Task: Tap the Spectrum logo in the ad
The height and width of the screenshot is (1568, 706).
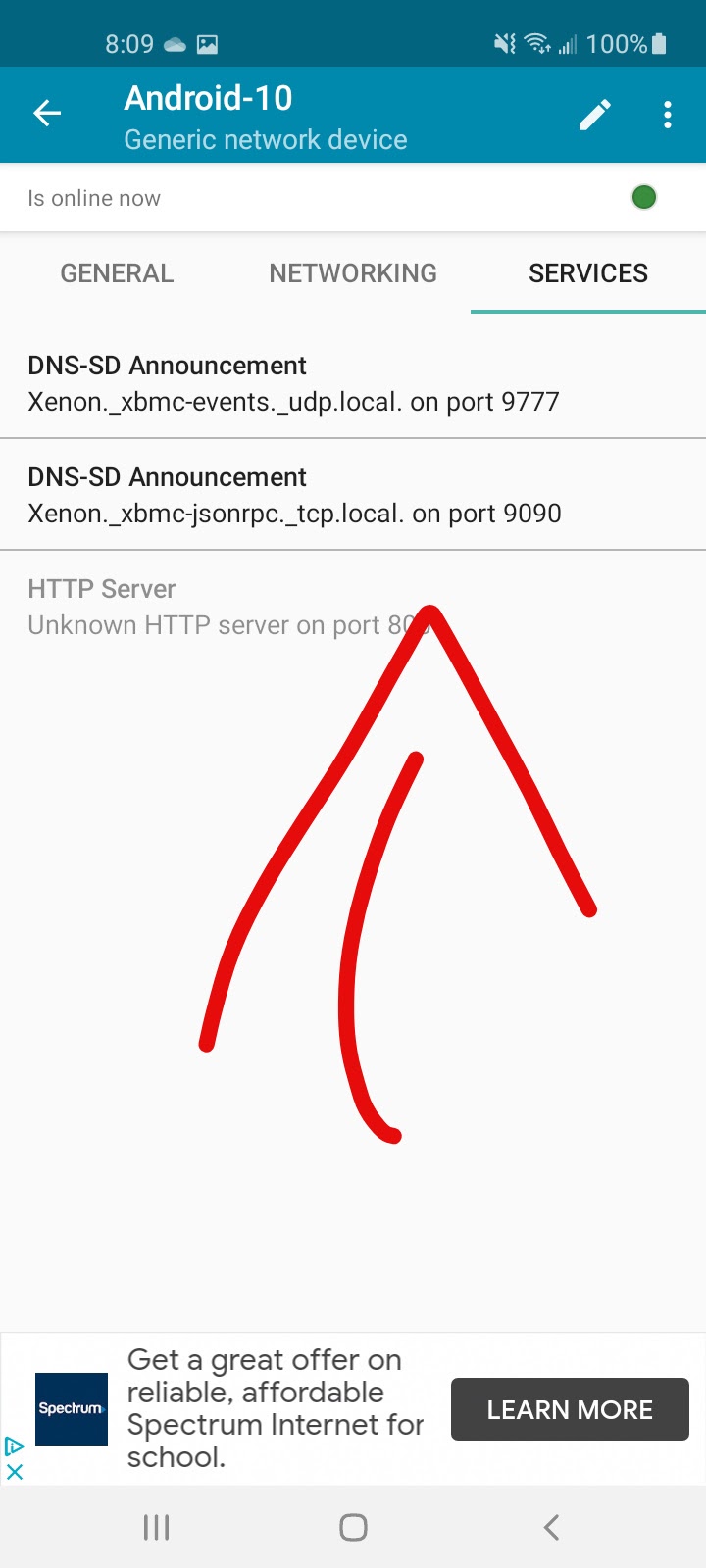Action: pyautogui.click(x=72, y=1408)
